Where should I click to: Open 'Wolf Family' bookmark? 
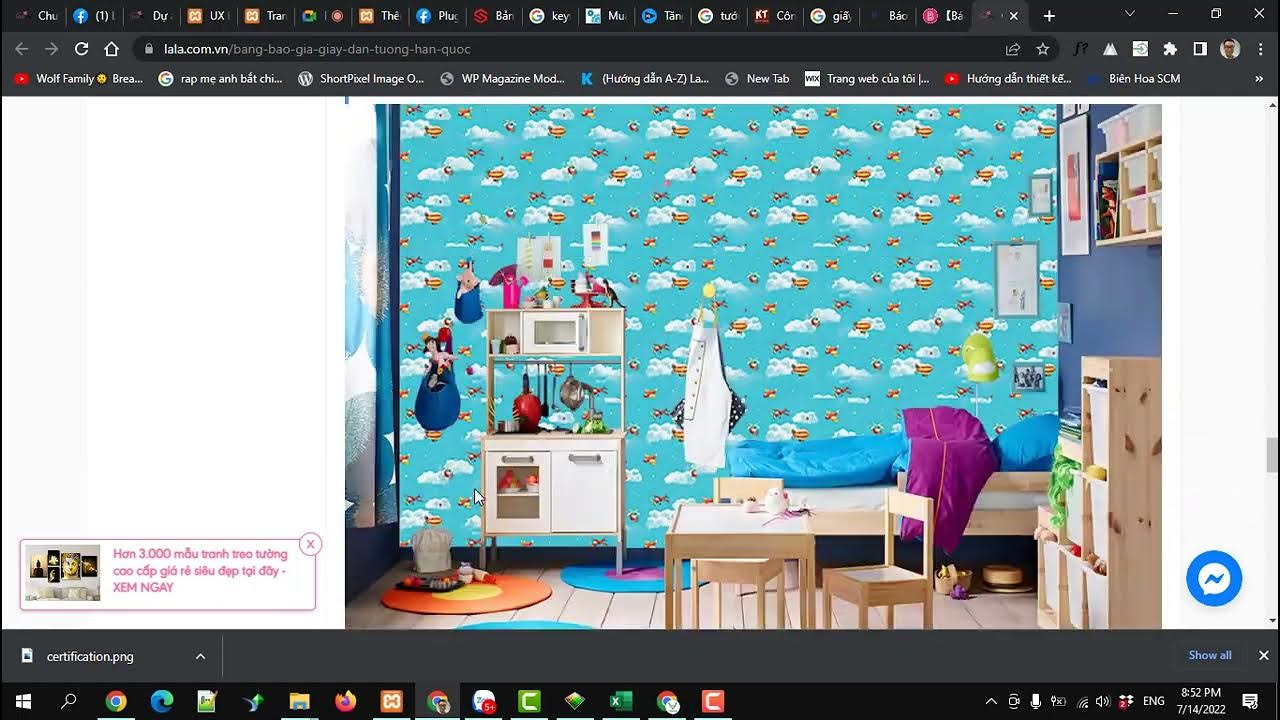(78, 78)
